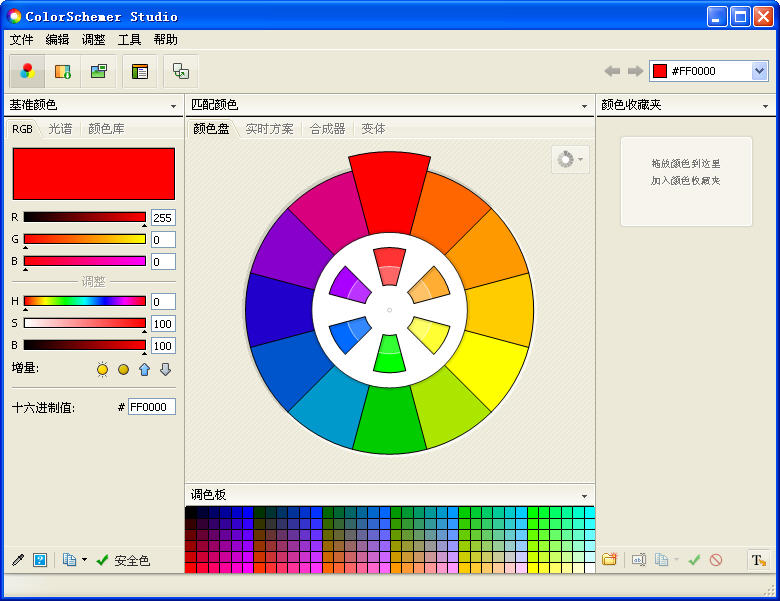The height and width of the screenshot is (601, 780).
Task: Click the rename color icon in favorites toolbar
Action: 639,560
